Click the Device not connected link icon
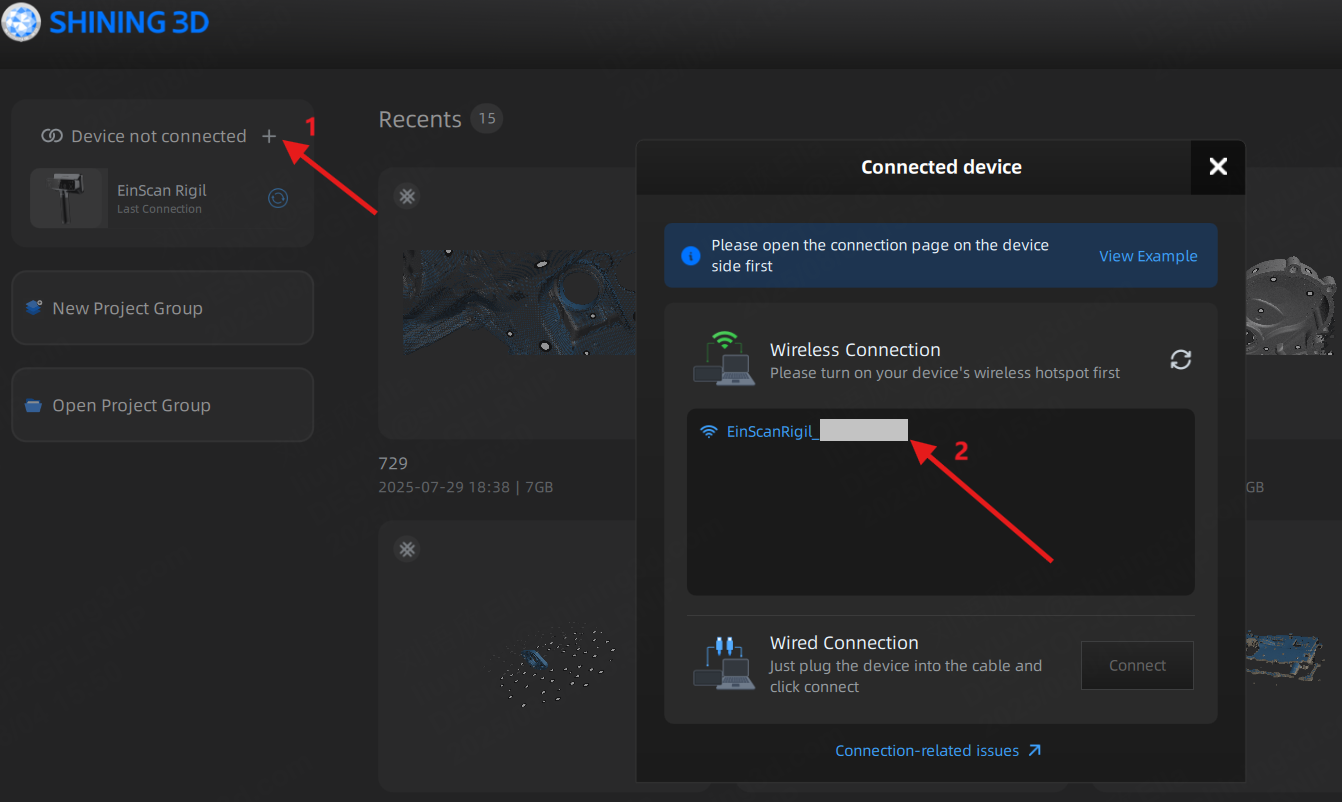Viewport: 1342px width, 802px height. pos(52,136)
